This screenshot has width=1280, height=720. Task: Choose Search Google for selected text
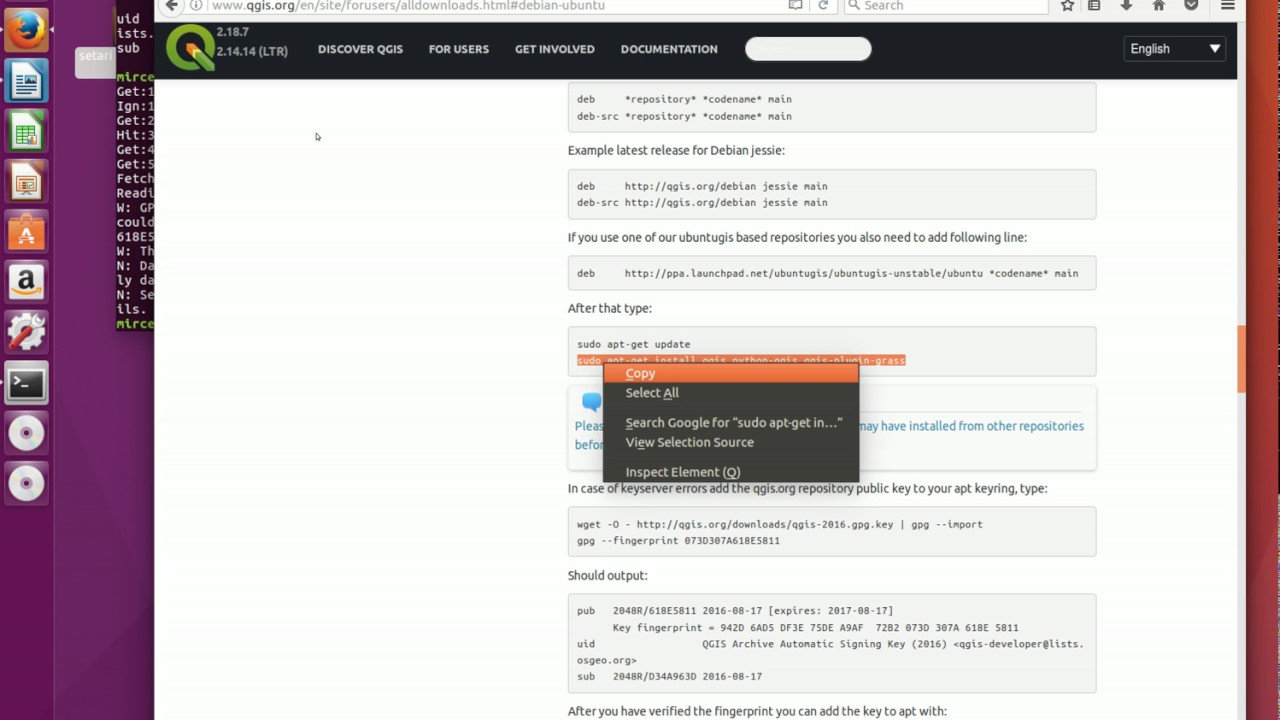[x=731, y=423]
